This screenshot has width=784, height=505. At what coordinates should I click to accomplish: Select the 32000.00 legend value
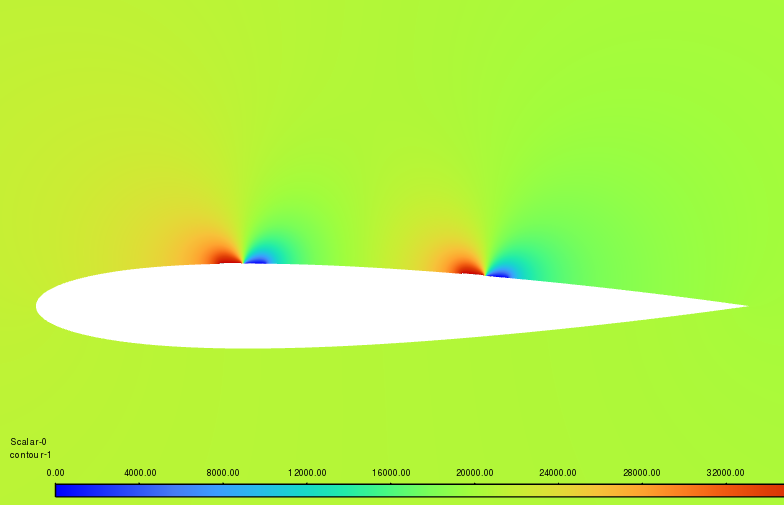point(726,472)
